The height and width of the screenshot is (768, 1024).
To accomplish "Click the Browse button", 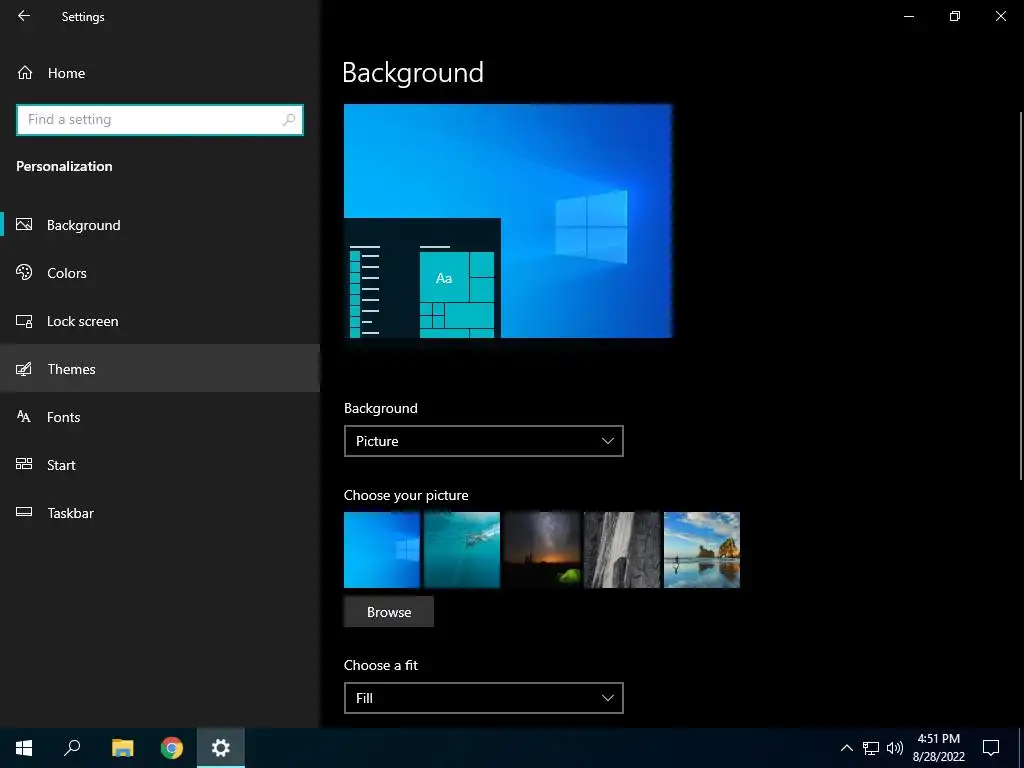I will pos(389,612).
